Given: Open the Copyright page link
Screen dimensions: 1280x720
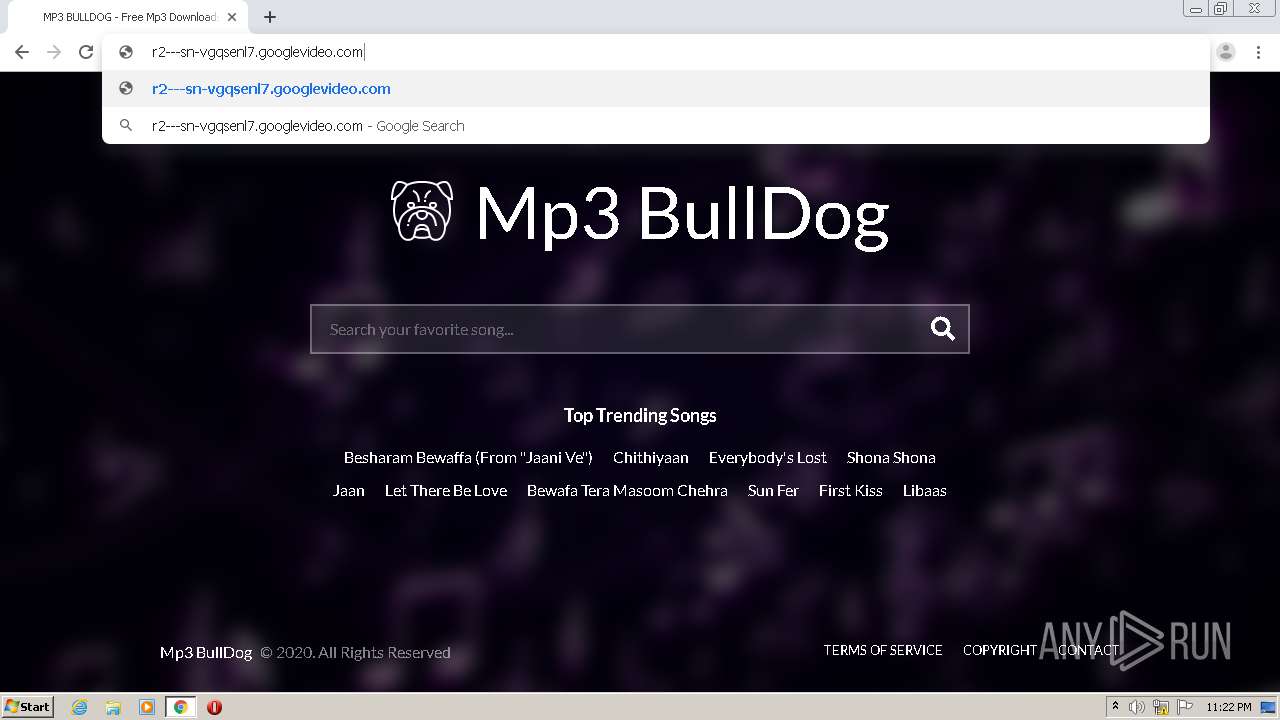Looking at the screenshot, I should [1000, 650].
